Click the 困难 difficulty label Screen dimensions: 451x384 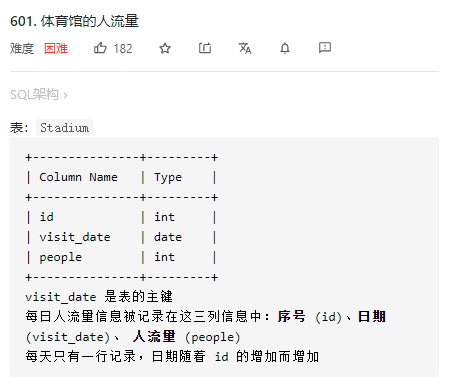56,49
